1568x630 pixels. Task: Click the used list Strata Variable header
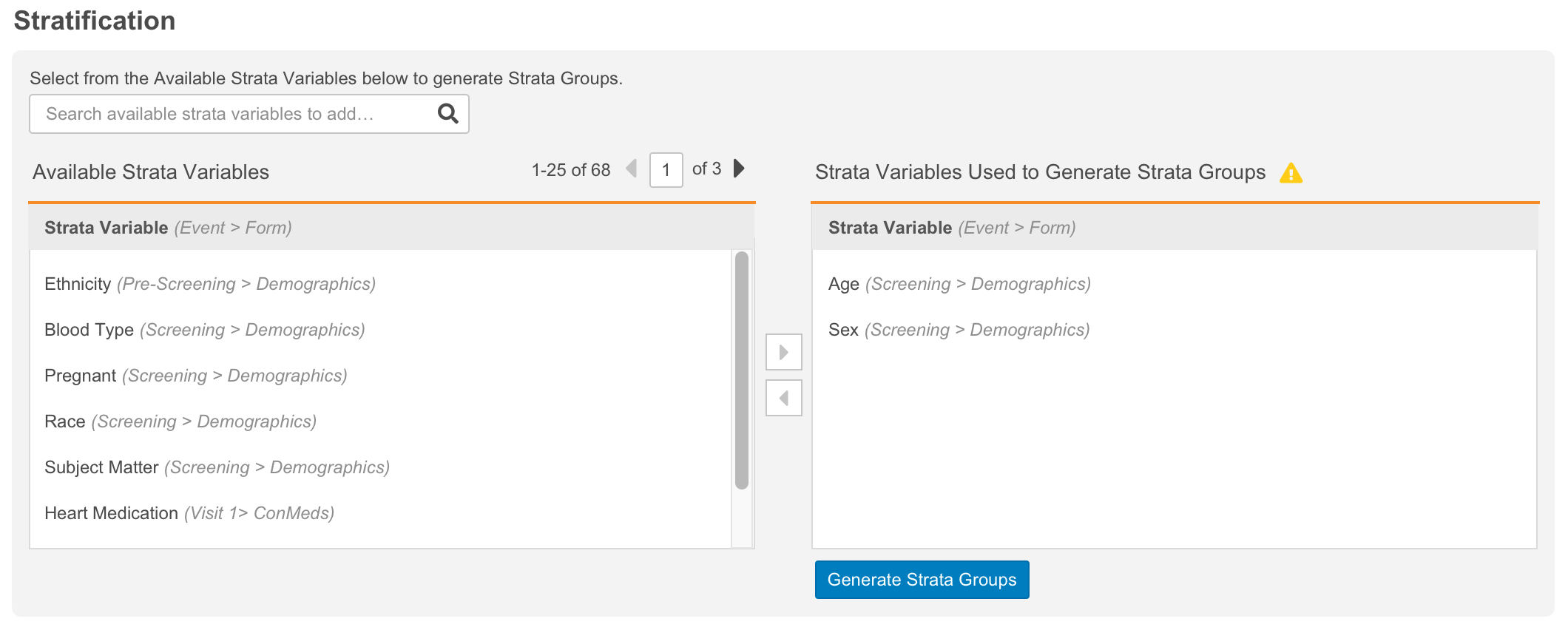tap(890, 228)
